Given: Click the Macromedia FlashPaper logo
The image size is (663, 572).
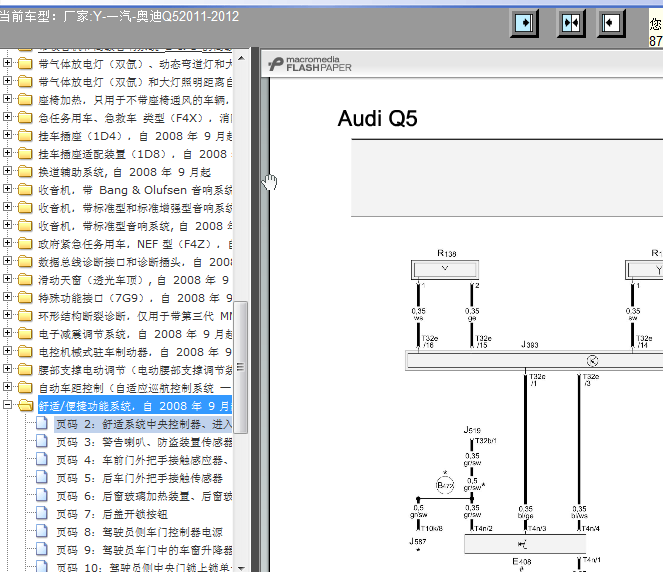Looking at the screenshot, I should tap(310, 64).
